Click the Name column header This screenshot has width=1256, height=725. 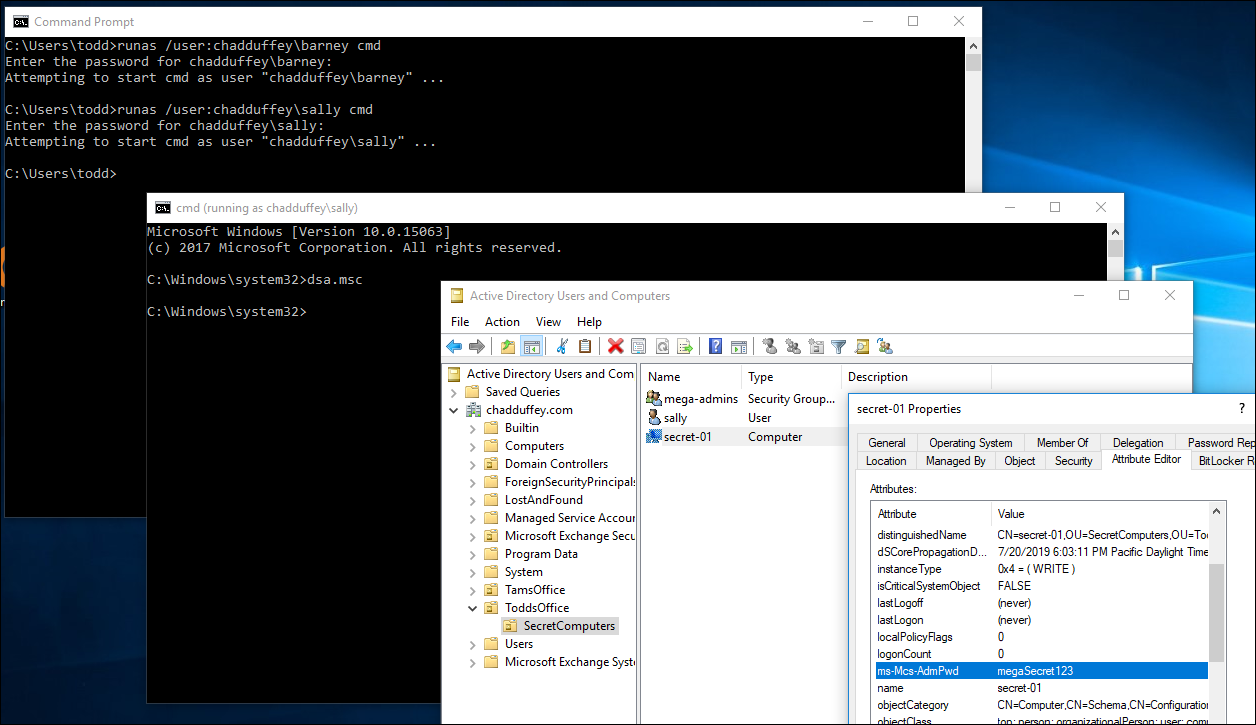691,377
